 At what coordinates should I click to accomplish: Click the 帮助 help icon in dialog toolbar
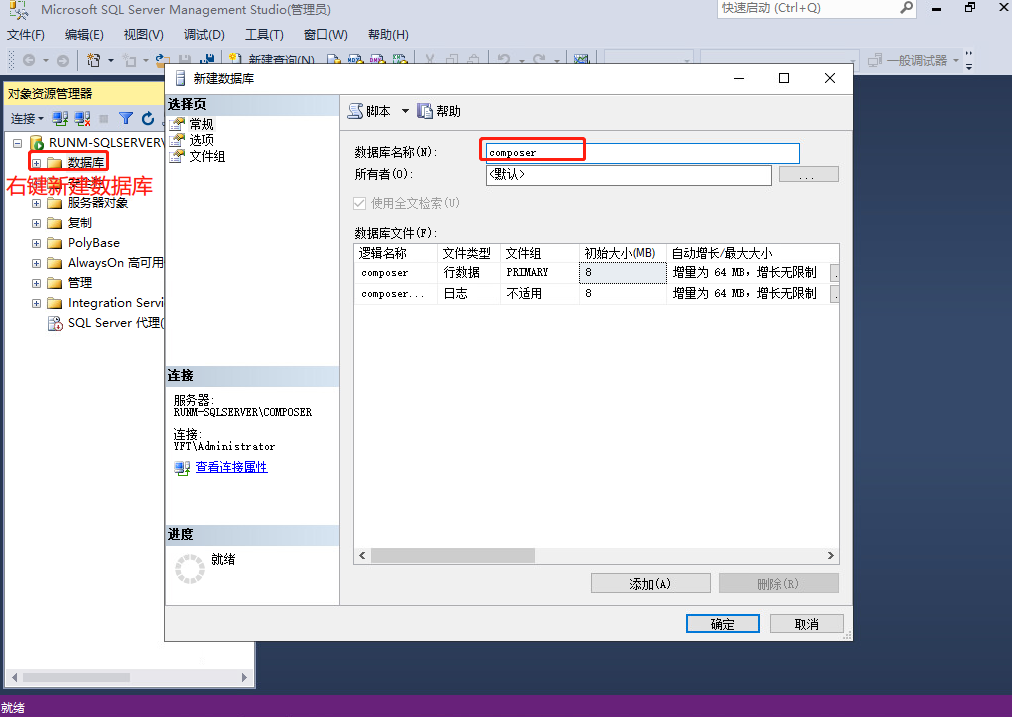point(425,111)
